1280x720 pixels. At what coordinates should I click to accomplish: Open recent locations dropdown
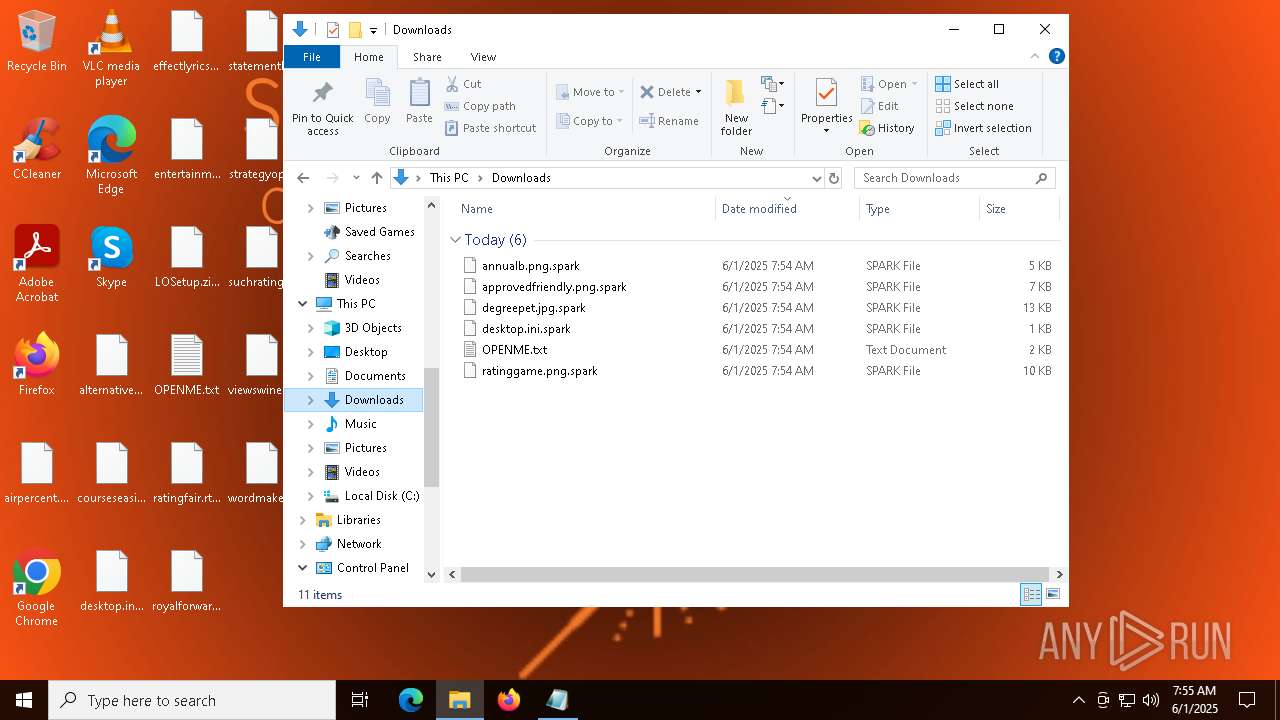(x=356, y=178)
